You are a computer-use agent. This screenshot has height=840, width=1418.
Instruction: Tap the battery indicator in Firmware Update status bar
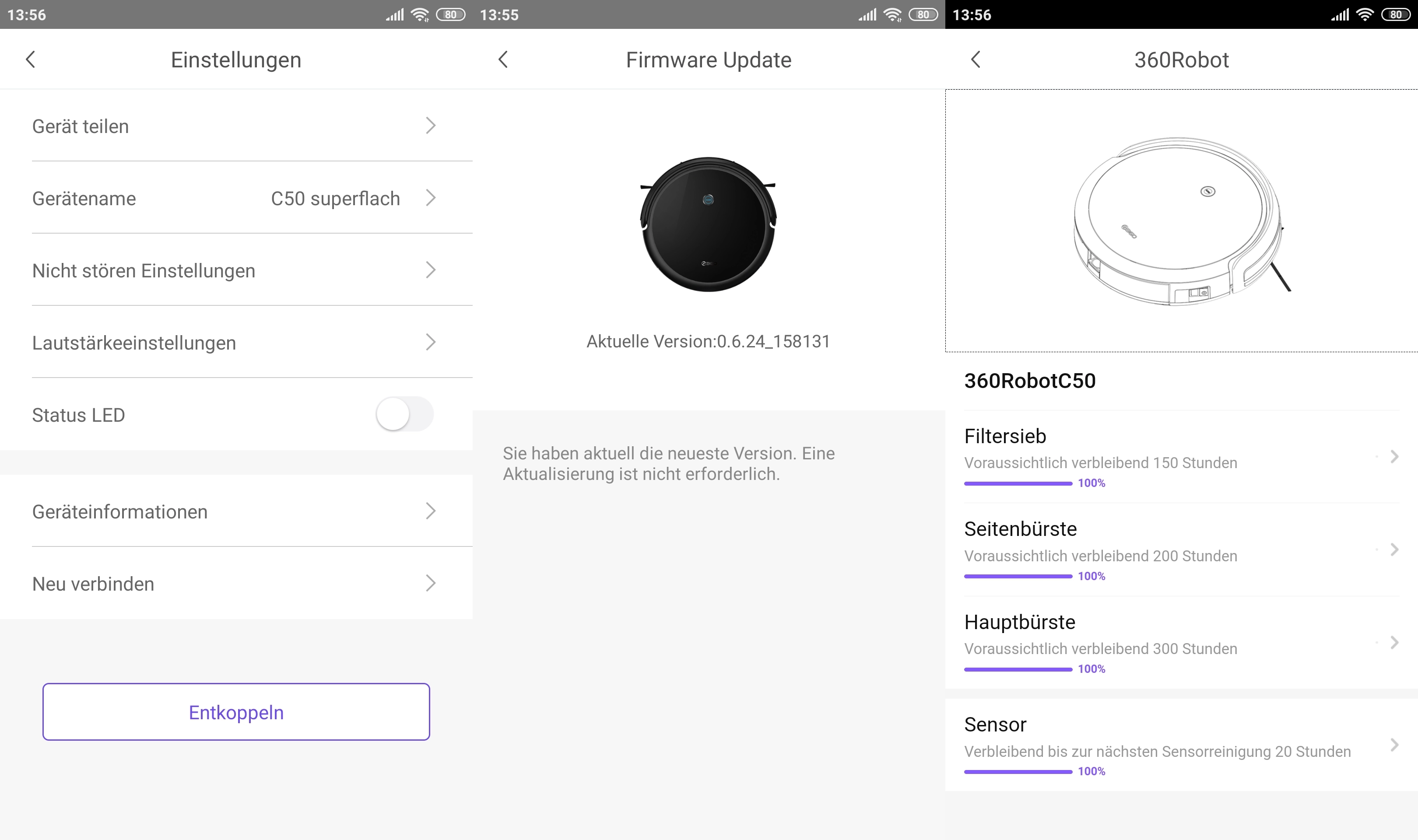923,15
